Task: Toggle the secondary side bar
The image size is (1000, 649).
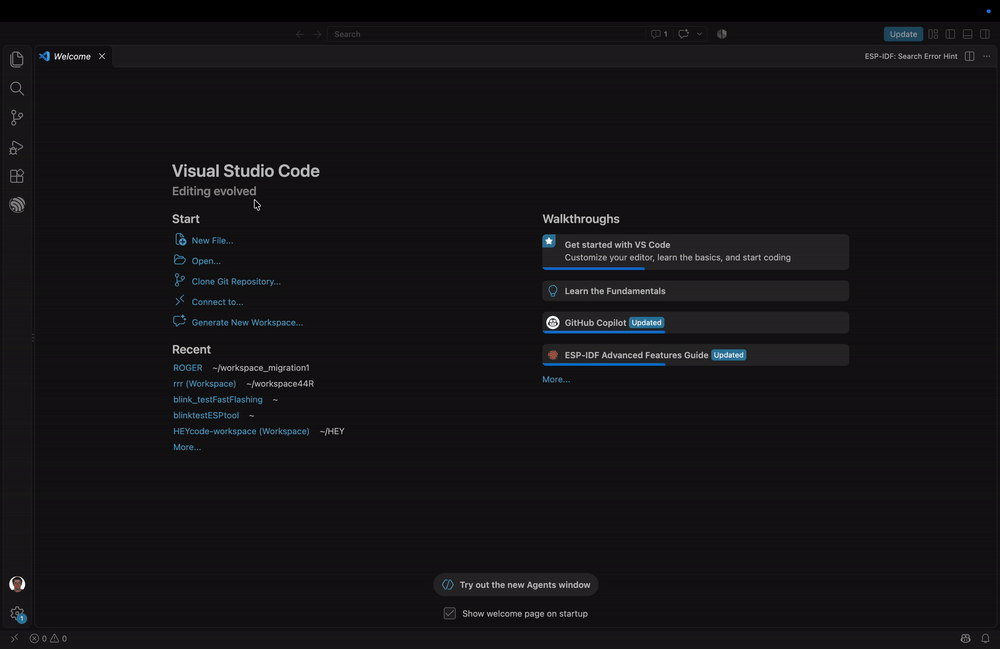Action: click(985, 34)
